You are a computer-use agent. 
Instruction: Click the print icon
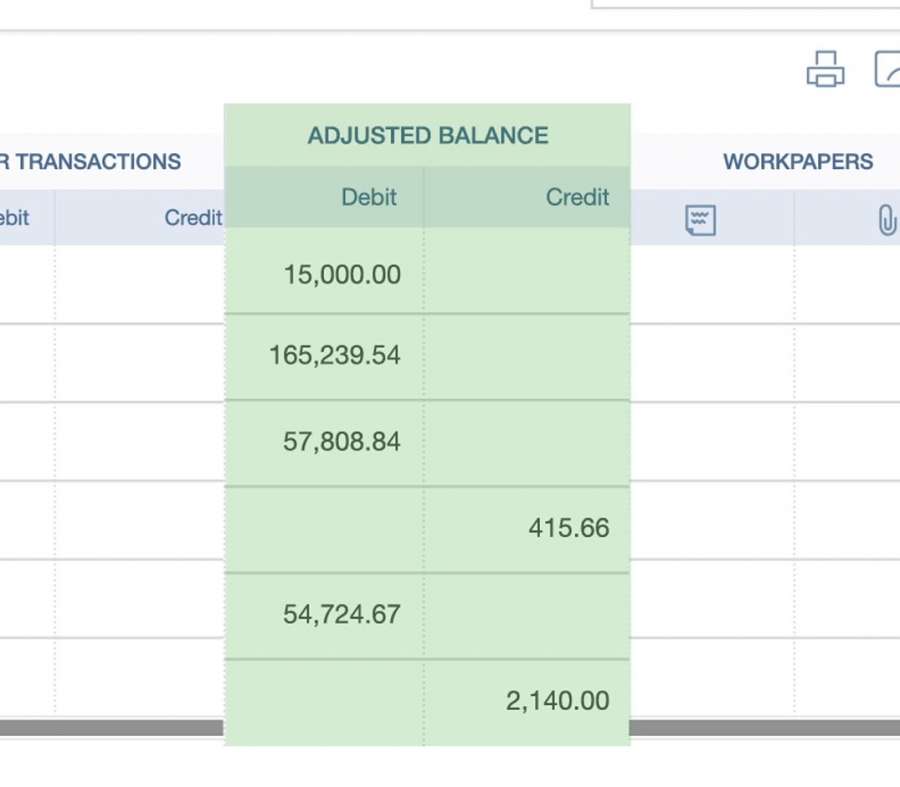pos(825,69)
